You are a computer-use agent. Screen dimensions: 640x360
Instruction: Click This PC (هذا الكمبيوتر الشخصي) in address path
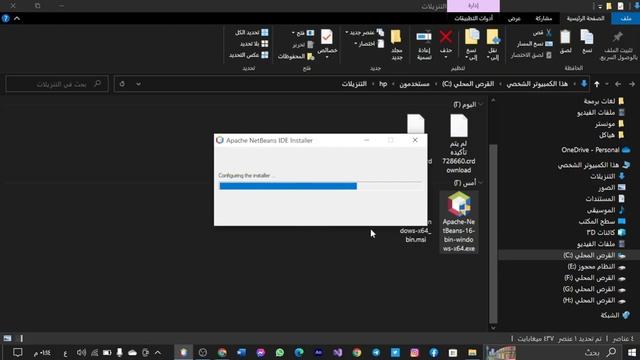point(537,84)
